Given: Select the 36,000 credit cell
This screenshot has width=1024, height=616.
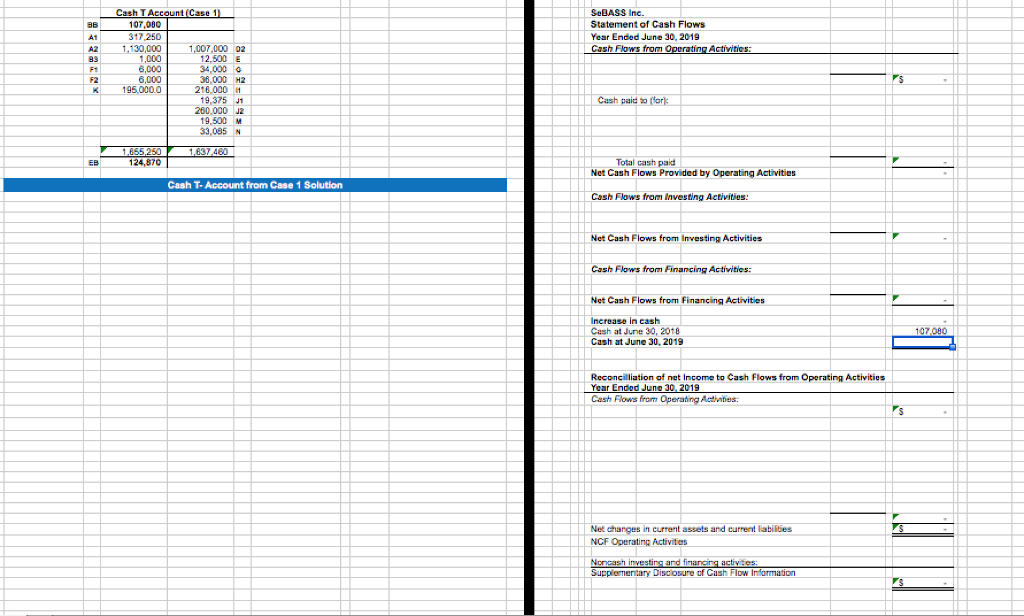Looking at the screenshot, I should click(x=214, y=80).
